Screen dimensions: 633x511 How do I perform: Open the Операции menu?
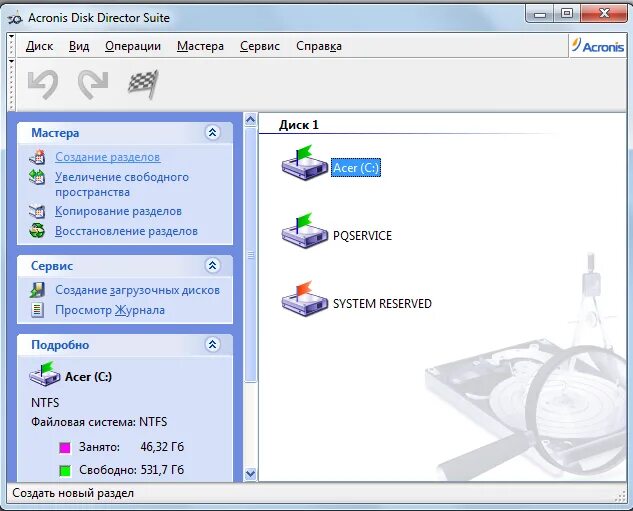[x=133, y=46]
